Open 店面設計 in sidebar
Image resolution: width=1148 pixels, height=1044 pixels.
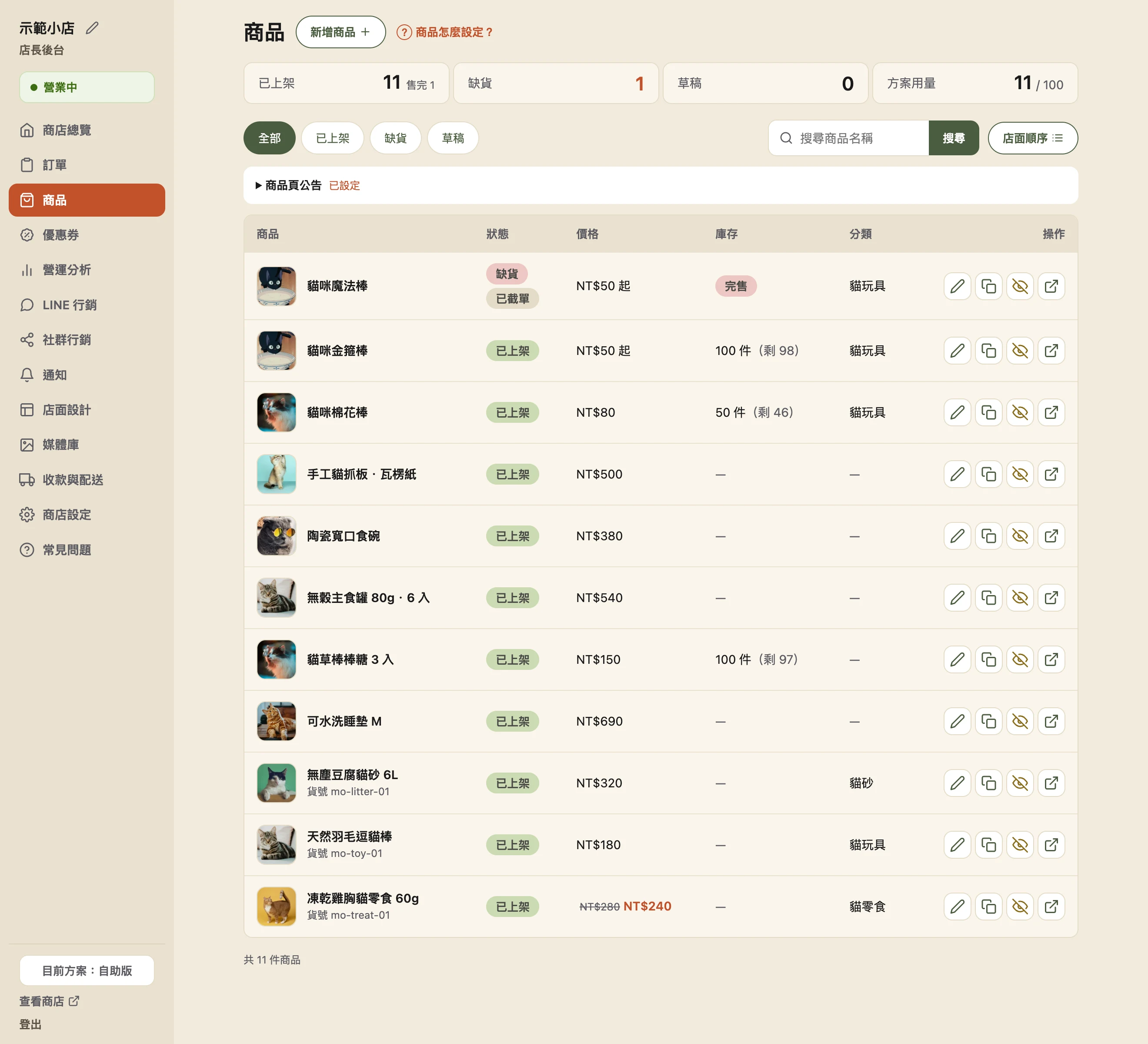[87, 410]
